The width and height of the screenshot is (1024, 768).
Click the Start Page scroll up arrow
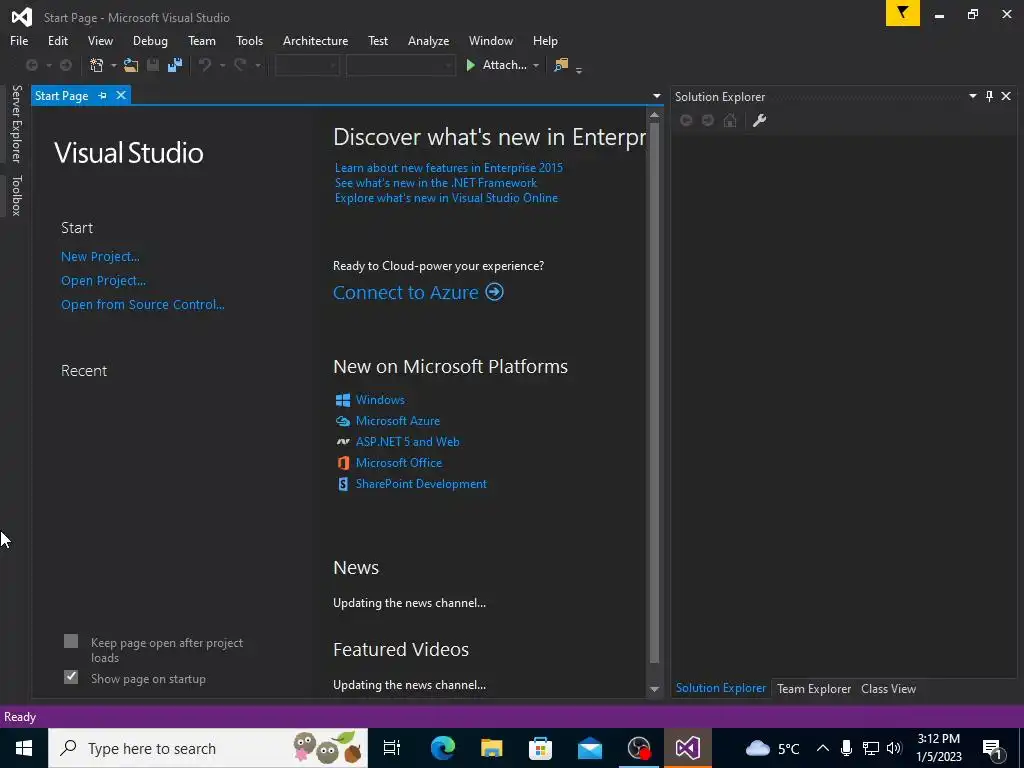655,116
